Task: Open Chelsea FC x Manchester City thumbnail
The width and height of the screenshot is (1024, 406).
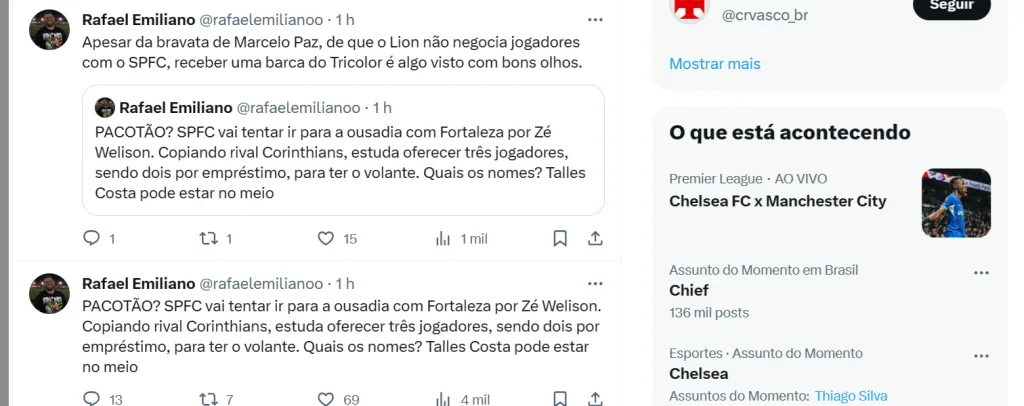Action: pyautogui.click(x=955, y=202)
